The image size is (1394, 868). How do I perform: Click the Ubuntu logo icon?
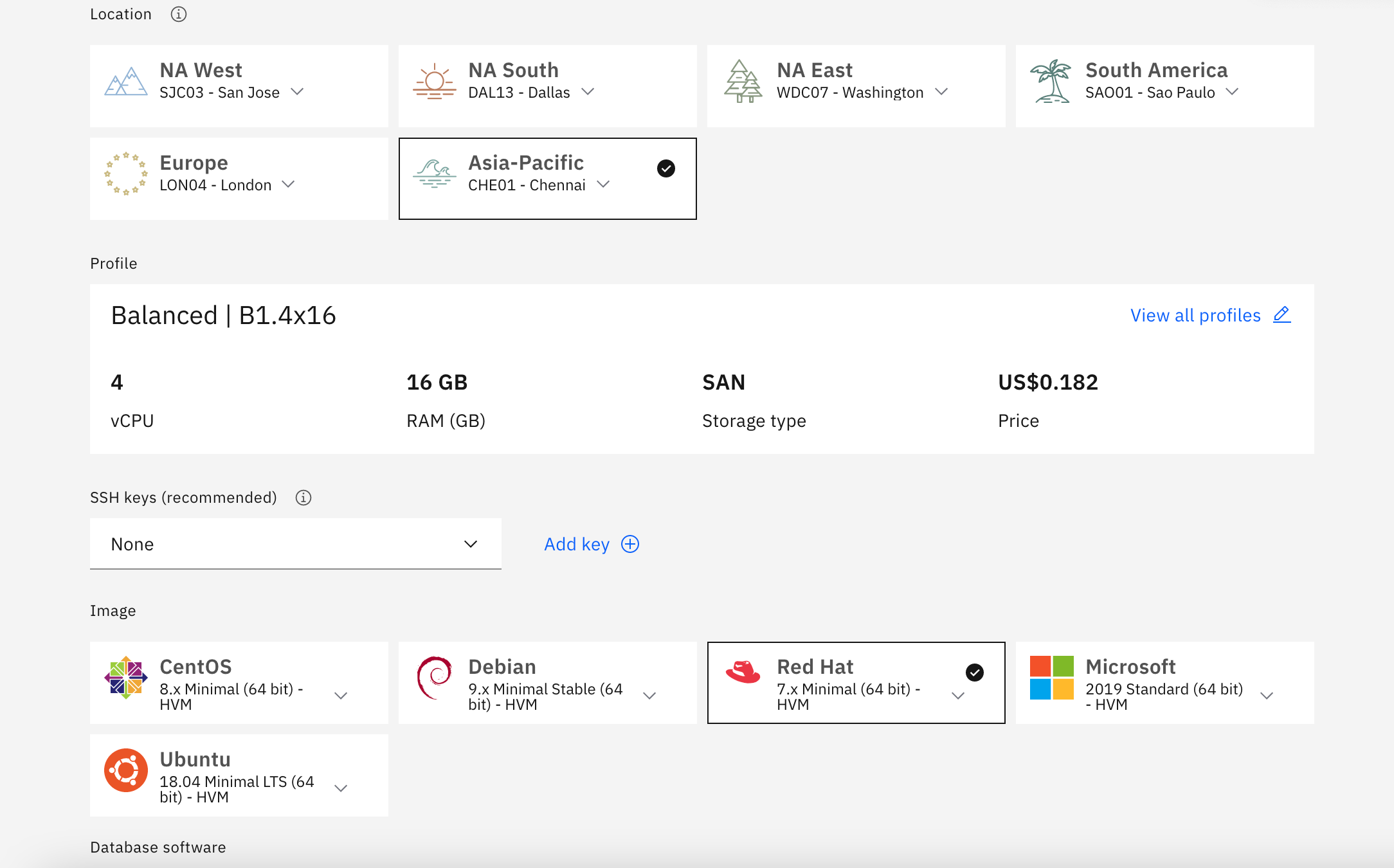(x=126, y=770)
